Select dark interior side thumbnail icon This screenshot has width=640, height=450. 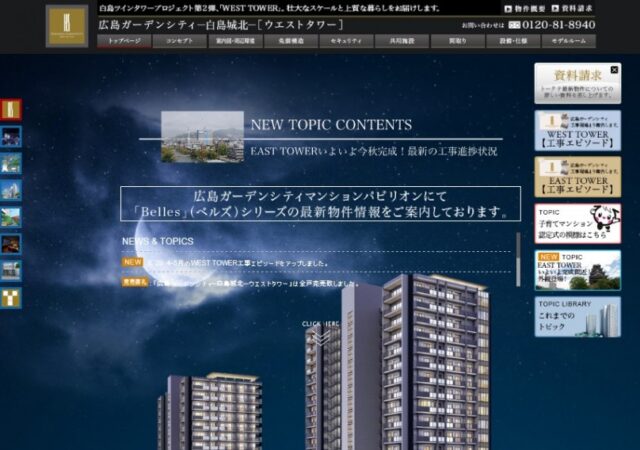click(11, 244)
